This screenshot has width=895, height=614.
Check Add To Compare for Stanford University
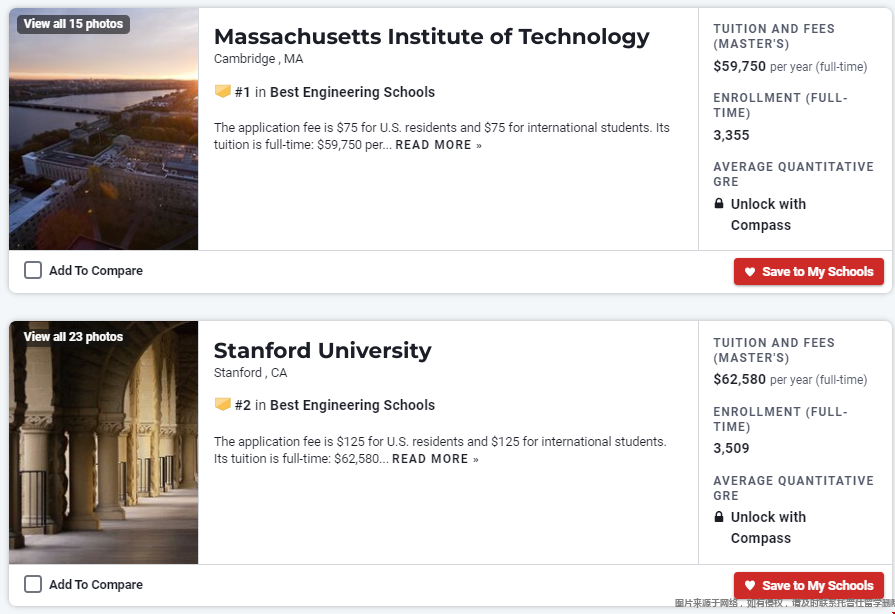(x=33, y=584)
